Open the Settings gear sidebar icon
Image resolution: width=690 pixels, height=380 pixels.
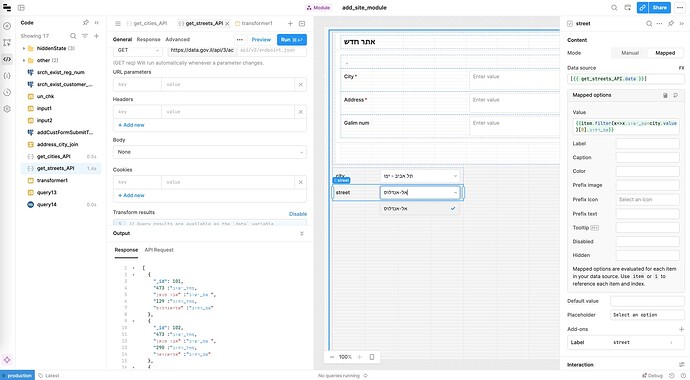(x=7, y=109)
